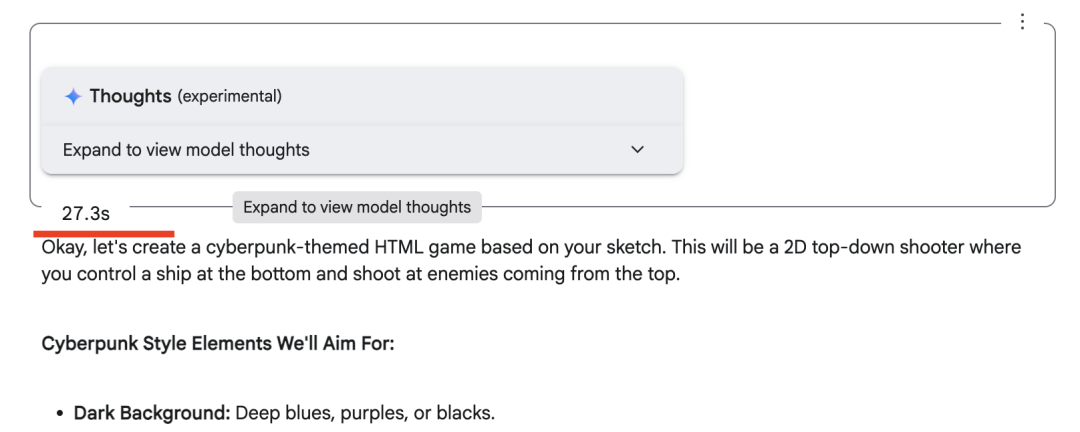Click the blue sparkle Thoughts icon
The width and height of the screenshot is (1080, 432).
72,97
